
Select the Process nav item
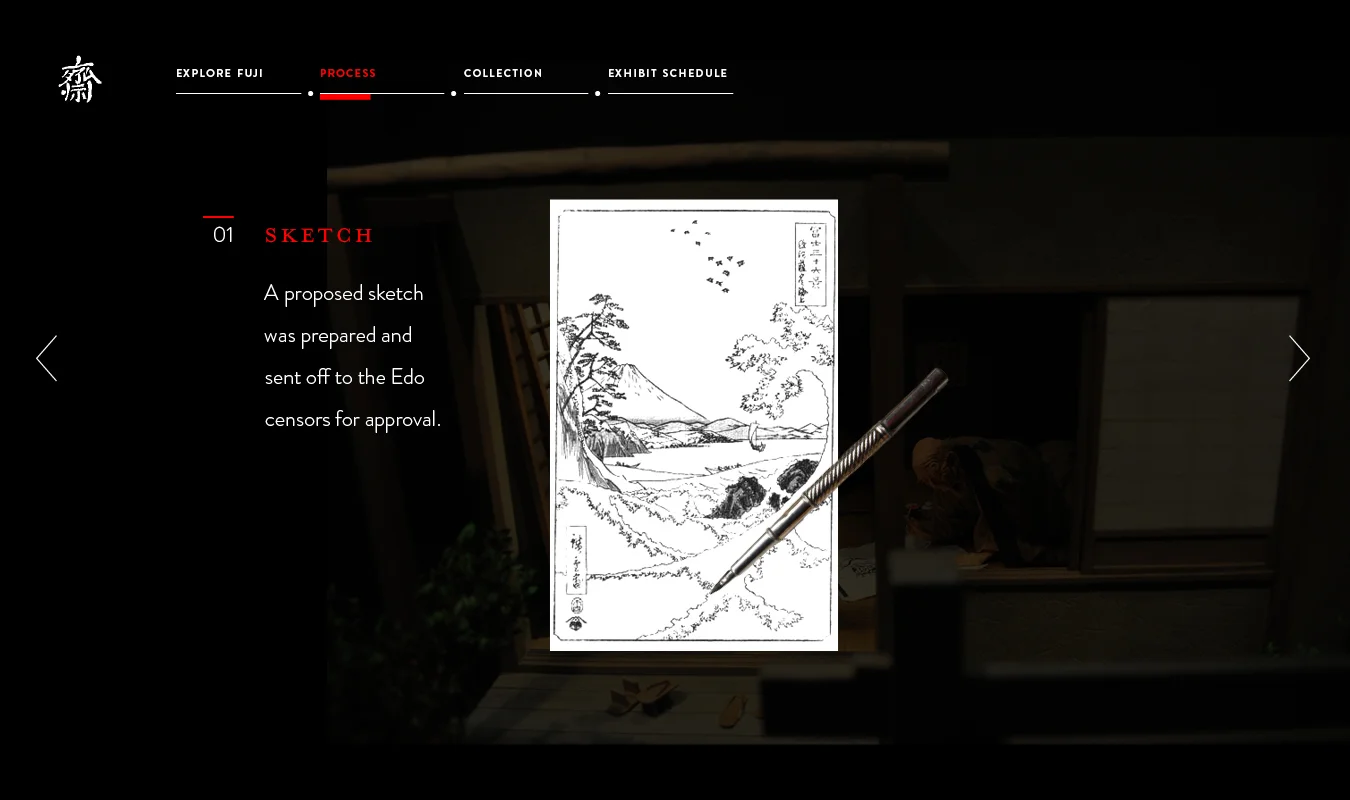(348, 74)
